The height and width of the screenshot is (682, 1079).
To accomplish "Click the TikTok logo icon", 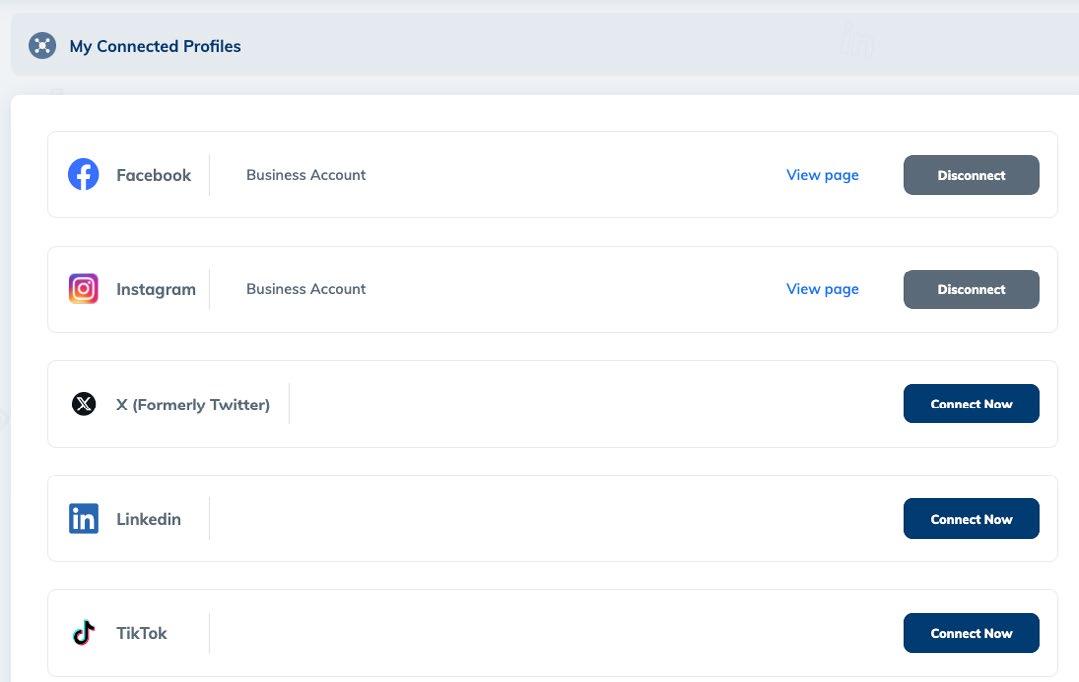I will [x=83, y=633].
